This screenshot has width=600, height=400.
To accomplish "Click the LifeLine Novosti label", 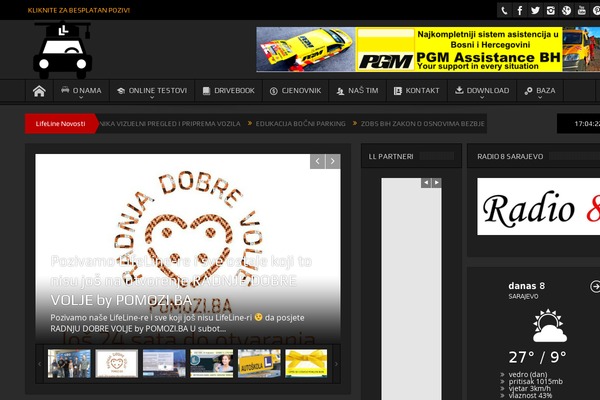I will [60, 124].
